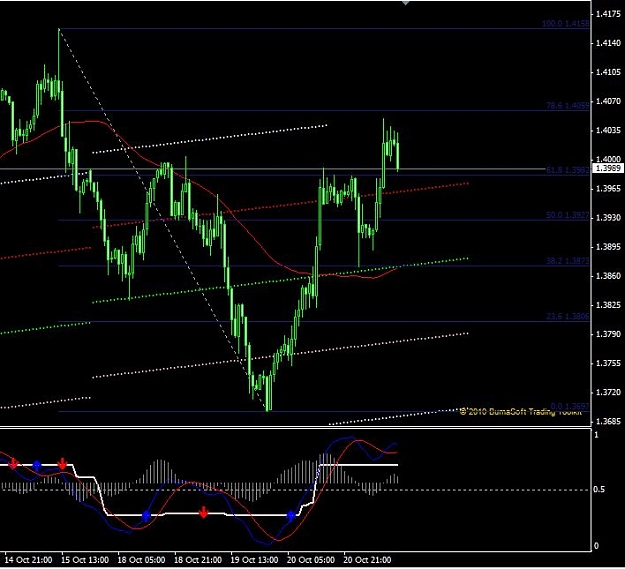
Task: Click the 1.3790 price scale value
Action: tap(608, 334)
